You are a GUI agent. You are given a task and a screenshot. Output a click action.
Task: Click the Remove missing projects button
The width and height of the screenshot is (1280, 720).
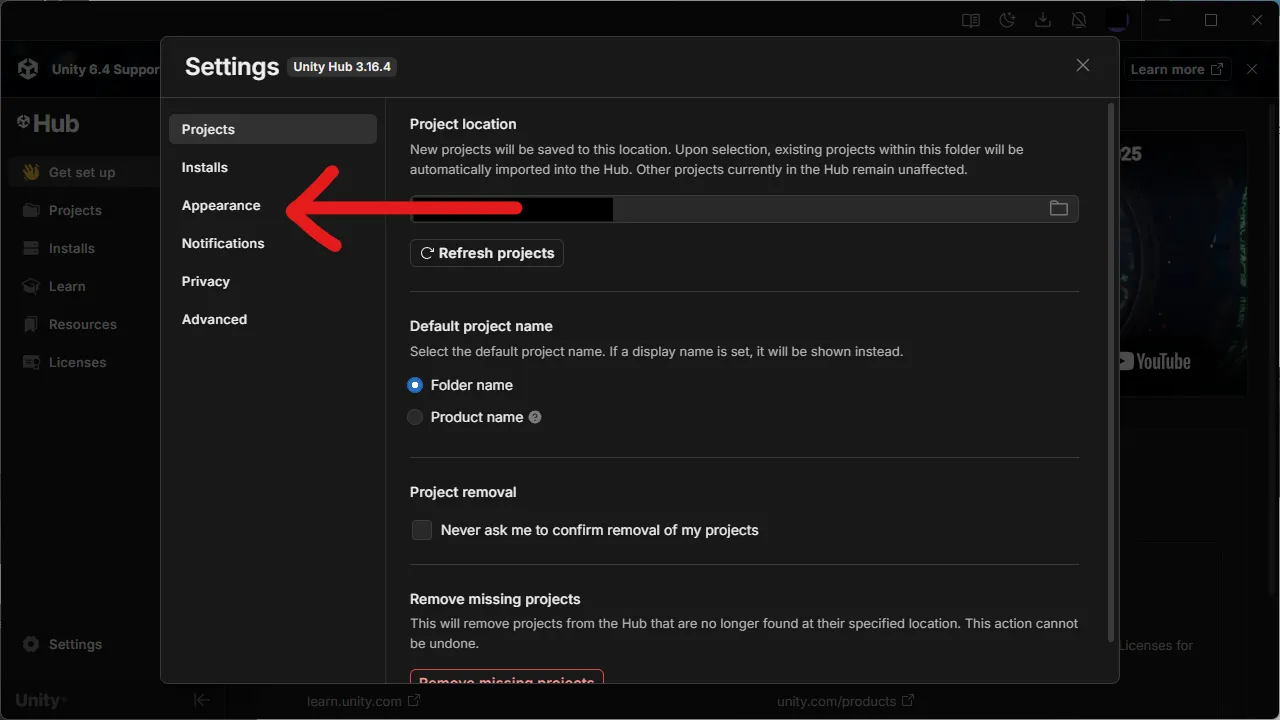click(506, 678)
